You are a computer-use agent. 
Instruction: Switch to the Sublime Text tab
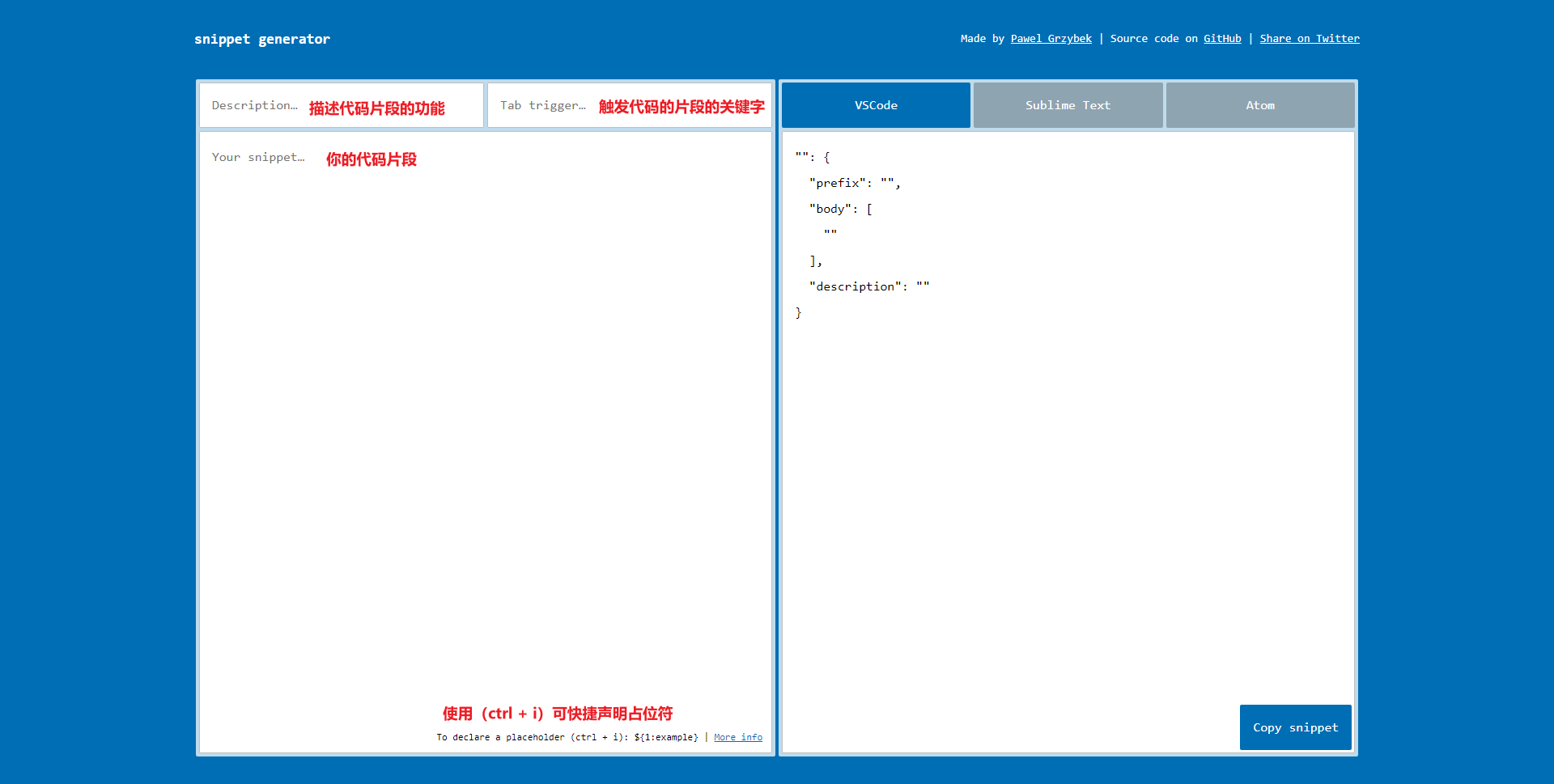(1068, 105)
